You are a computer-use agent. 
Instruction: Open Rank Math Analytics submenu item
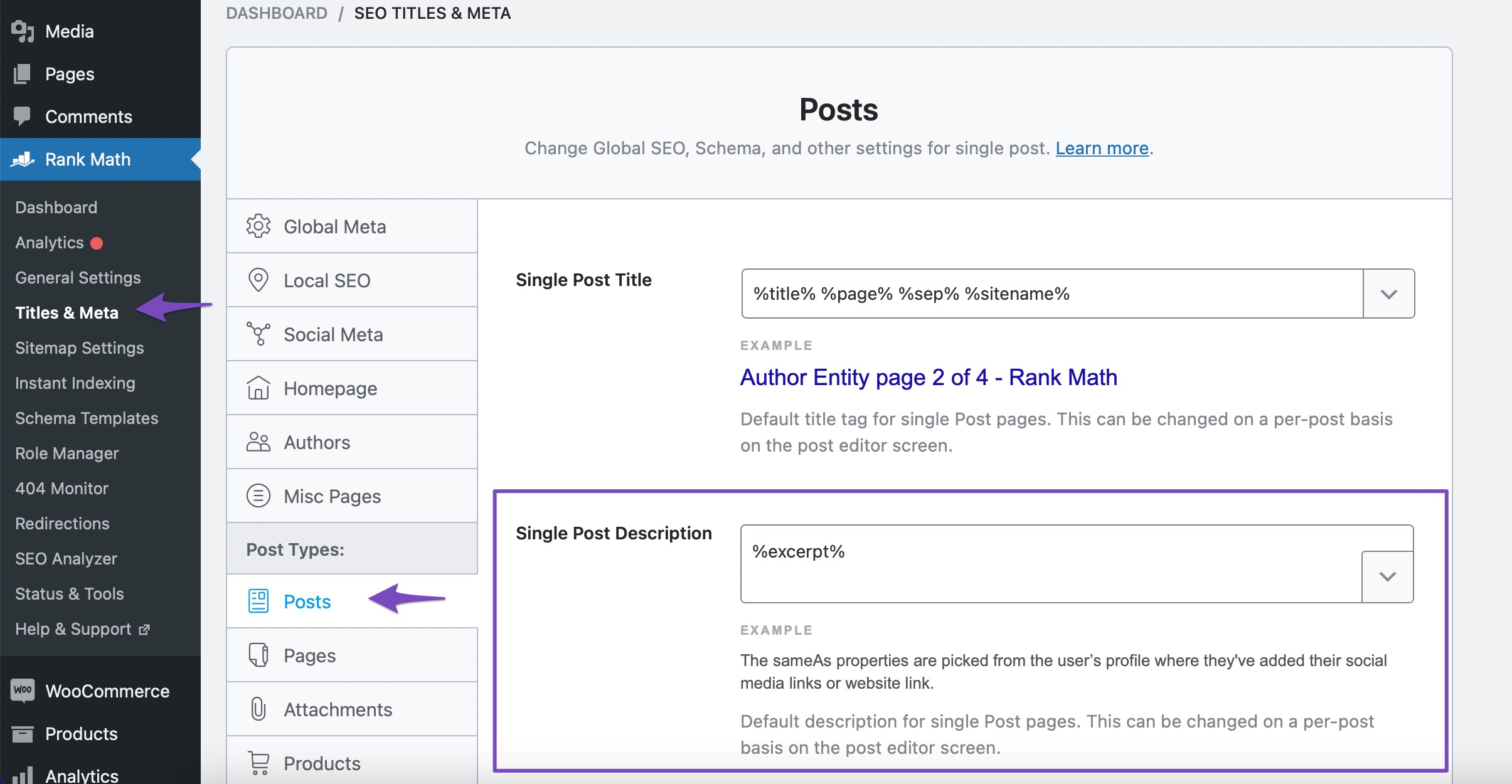click(x=50, y=243)
